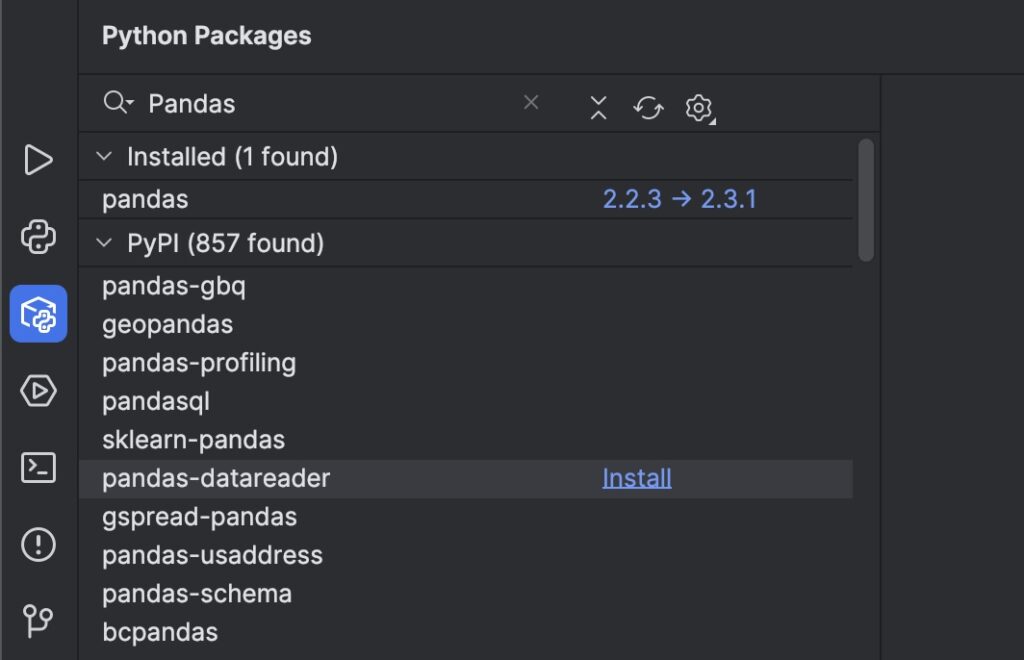Select the pandas-datareader row

[466, 479]
